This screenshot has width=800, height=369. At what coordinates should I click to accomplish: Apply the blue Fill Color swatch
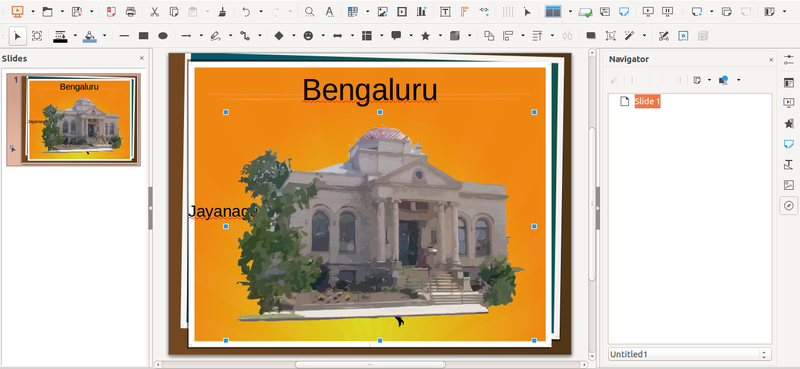pos(90,36)
